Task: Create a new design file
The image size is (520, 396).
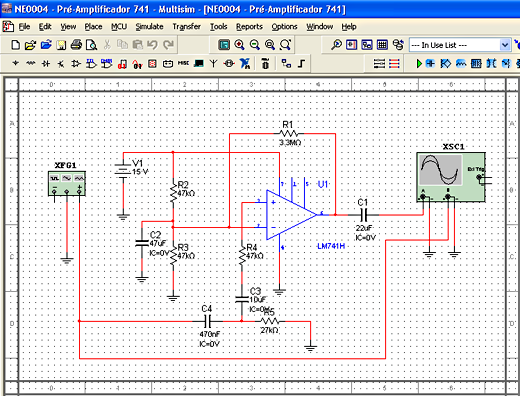Action: click(15, 45)
